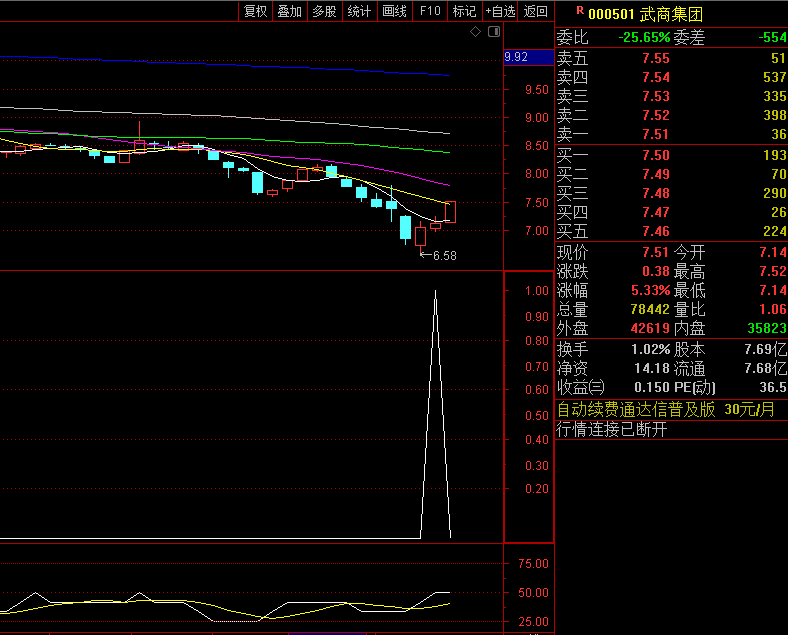Click the diamond icon above chart
788x635 pixels.
[x=476, y=33]
